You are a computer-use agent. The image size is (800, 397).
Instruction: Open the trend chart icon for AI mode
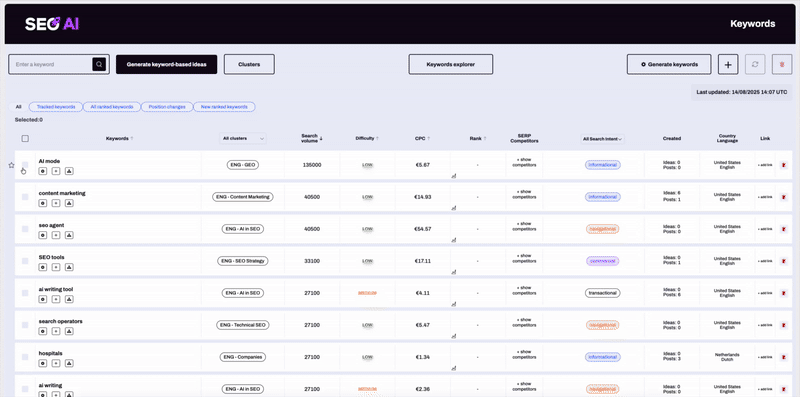pyautogui.click(x=453, y=176)
